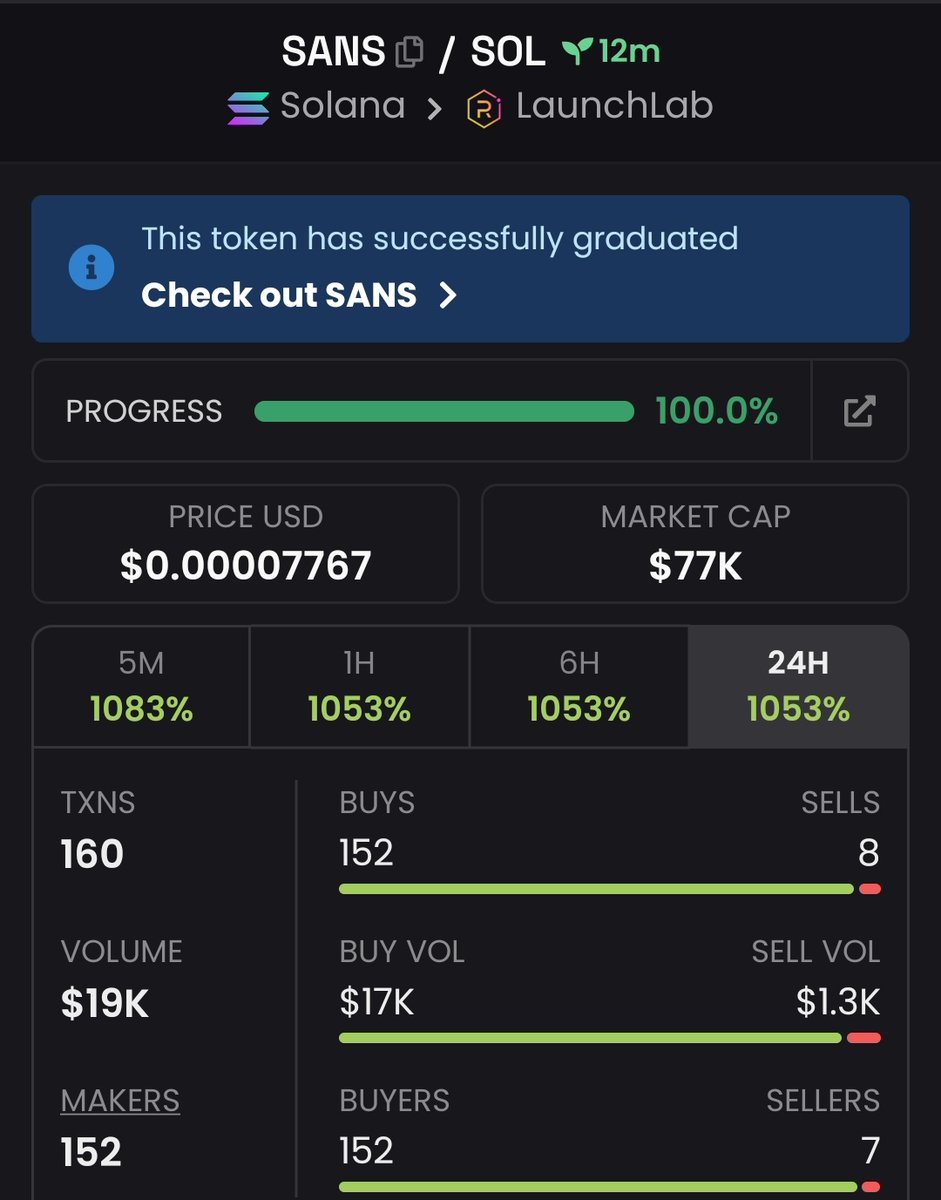Click the chevron arrow after Check out SANS
Viewport: 941px width, 1200px height.
[x=448, y=295]
